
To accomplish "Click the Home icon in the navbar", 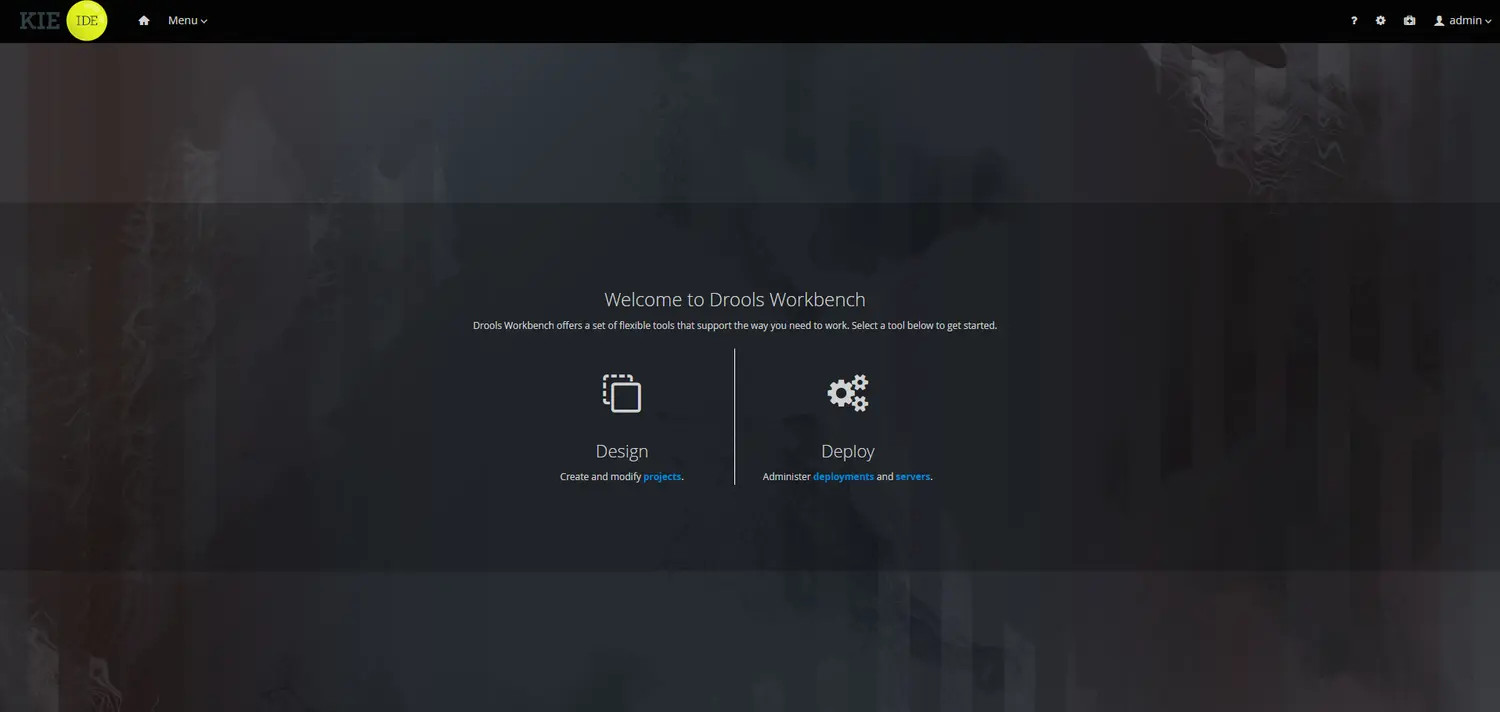I will tap(144, 21).
